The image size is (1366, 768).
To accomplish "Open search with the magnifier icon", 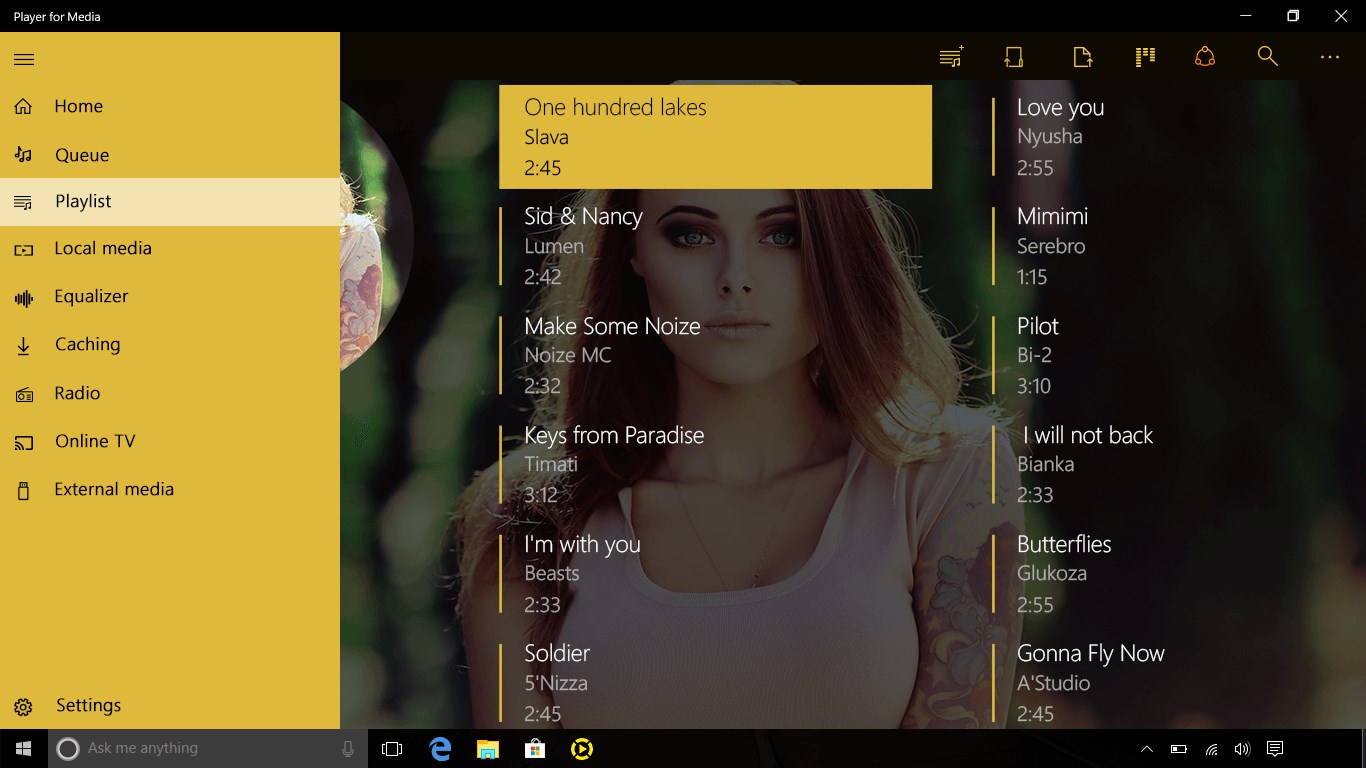I will [1267, 57].
